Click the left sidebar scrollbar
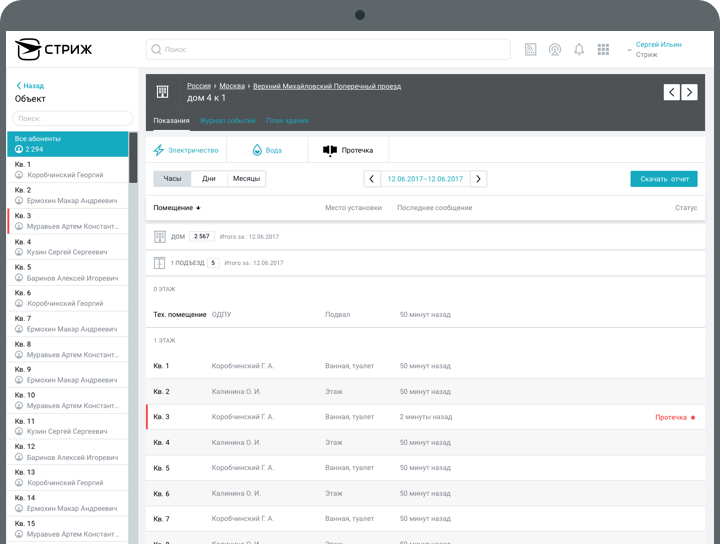 click(133, 157)
